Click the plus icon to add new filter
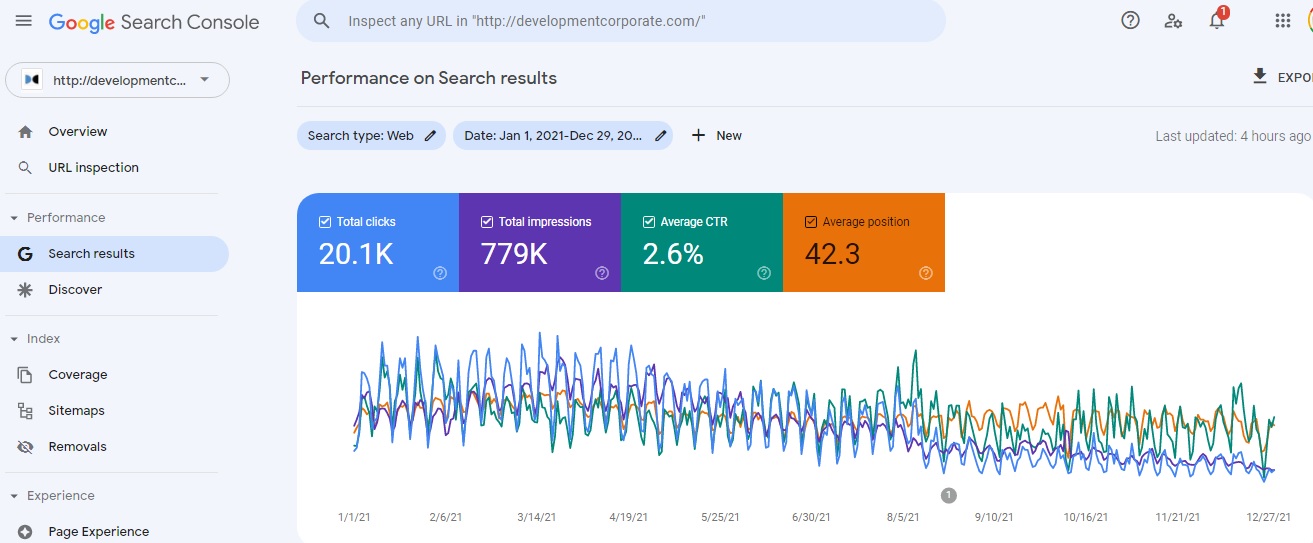The width and height of the screenshot is (1313, 543). (698, 135)
